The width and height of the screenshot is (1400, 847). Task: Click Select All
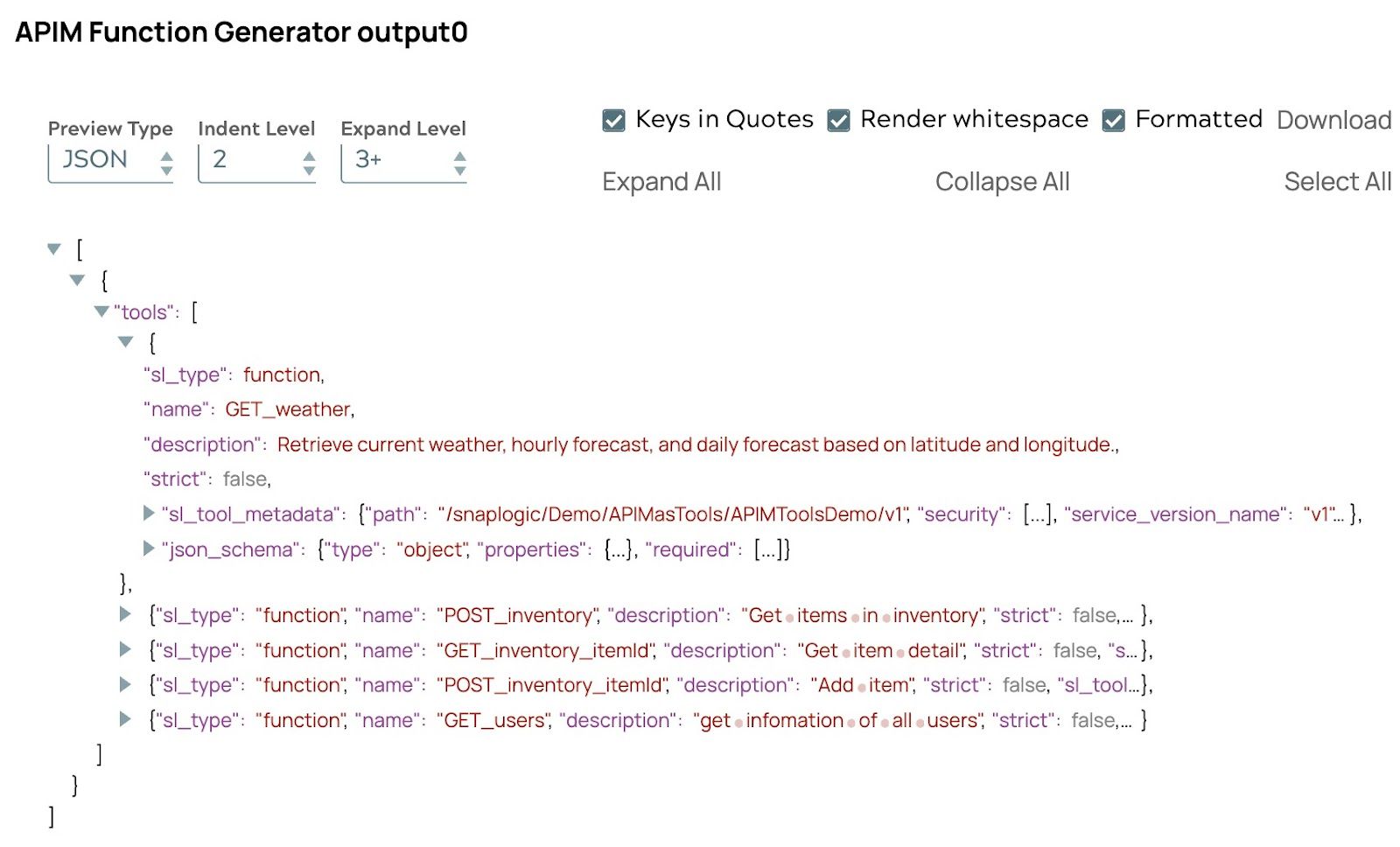pos(1337,182)
